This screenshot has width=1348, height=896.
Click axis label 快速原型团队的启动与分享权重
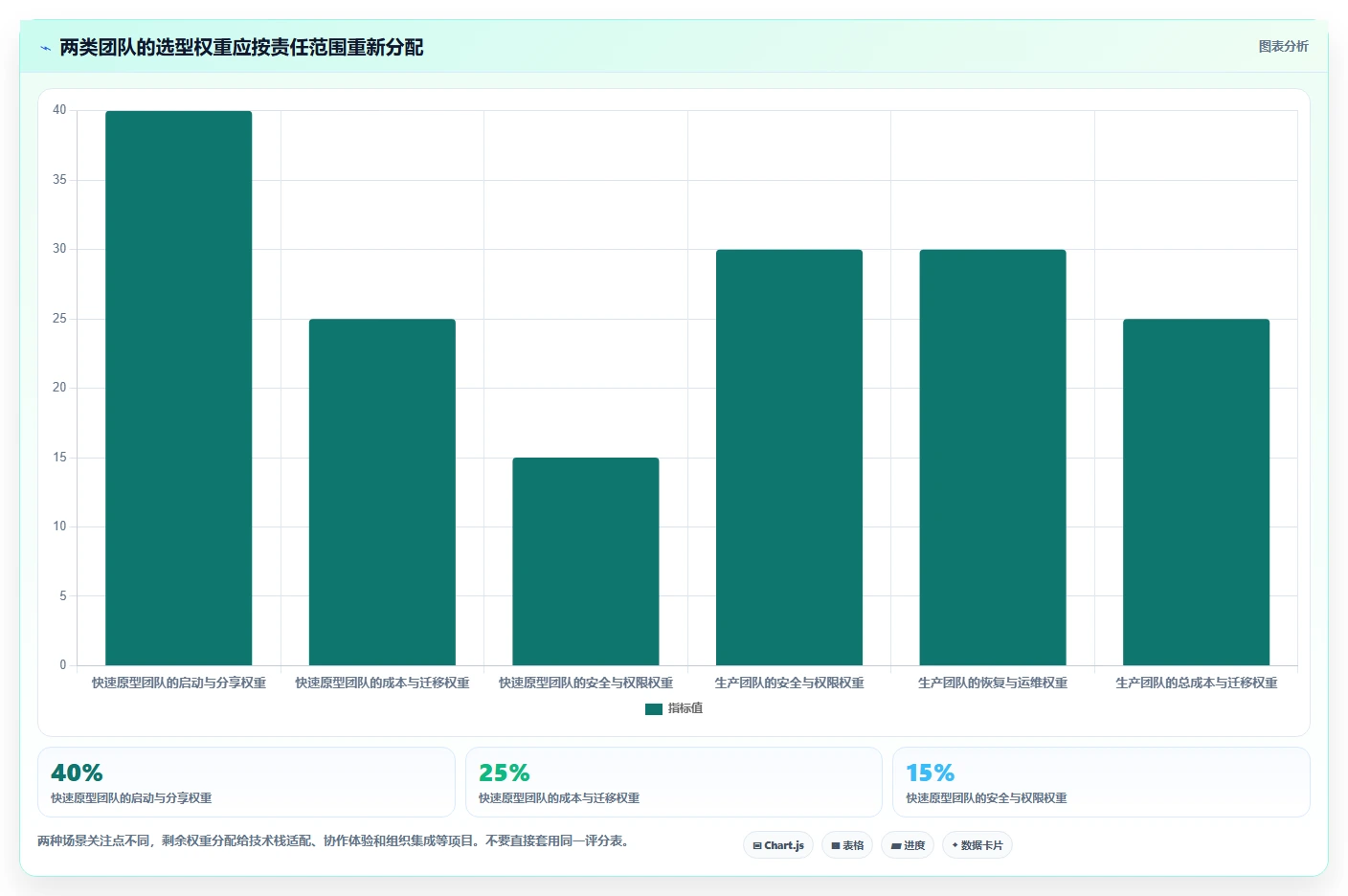tap(179, 683)
